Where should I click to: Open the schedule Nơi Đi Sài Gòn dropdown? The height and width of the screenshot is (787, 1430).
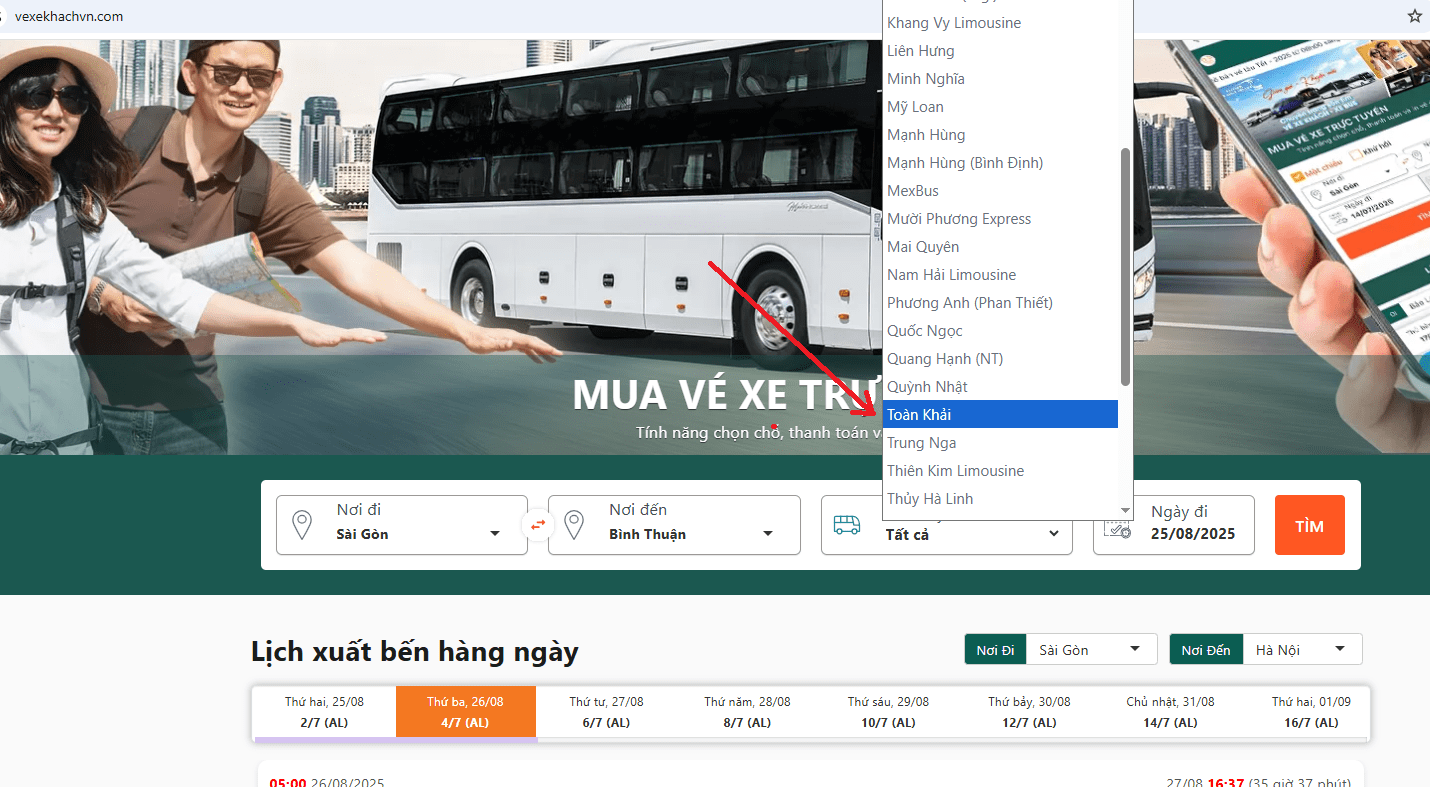pyautogui.click(x=1090, y=650)
